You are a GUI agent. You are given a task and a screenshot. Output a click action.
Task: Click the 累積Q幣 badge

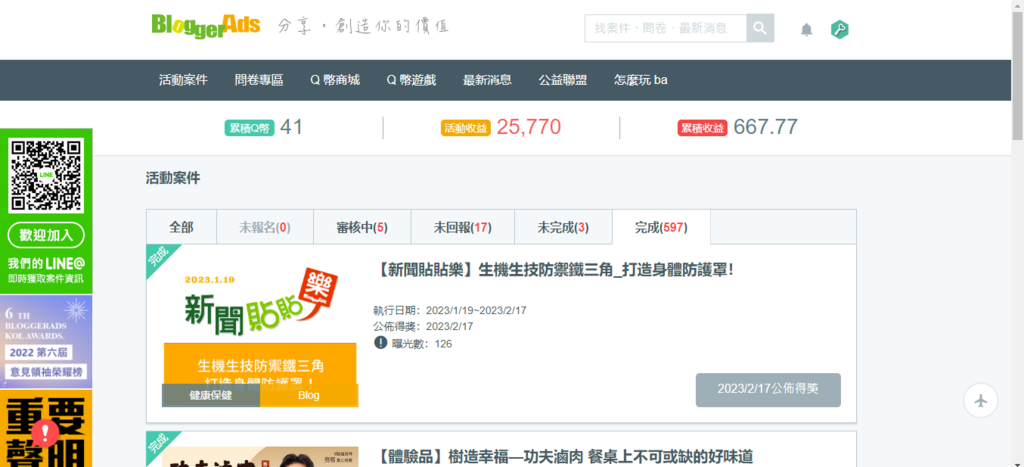tap(249, 128)
